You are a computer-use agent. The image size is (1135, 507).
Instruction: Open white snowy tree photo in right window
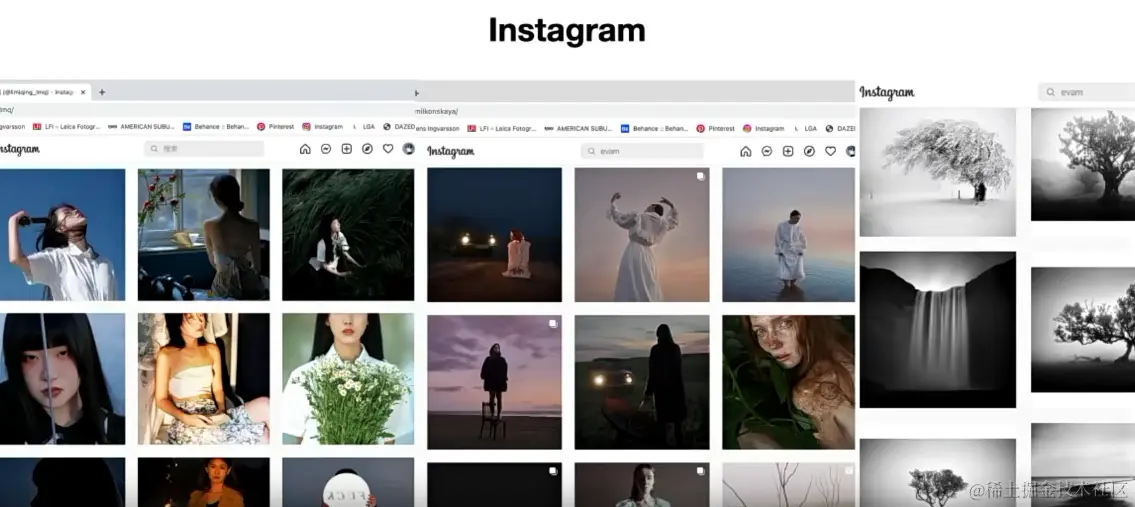pos(938,172)
